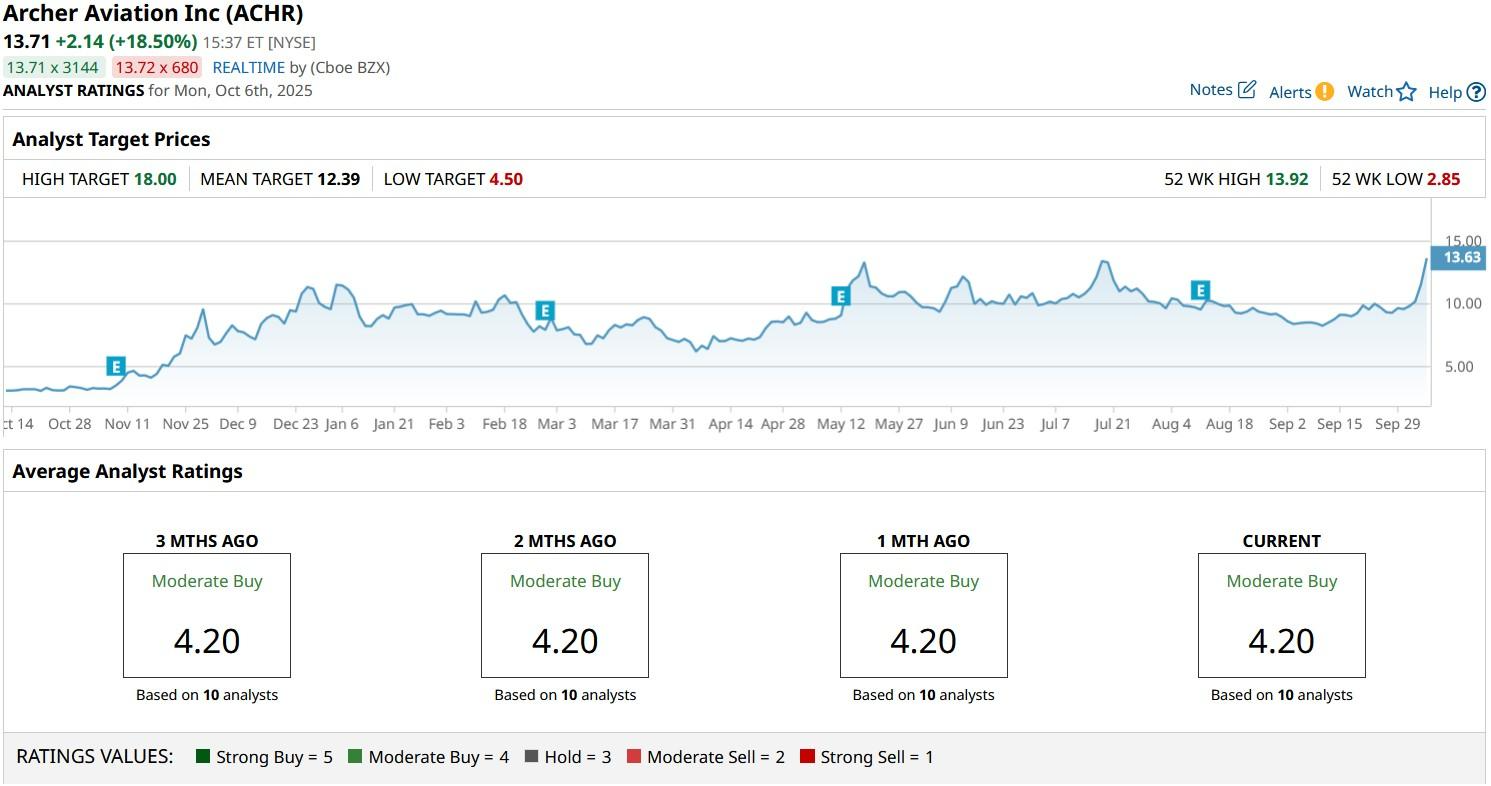Click the Mean Target 12.39 value

(338, 179)
